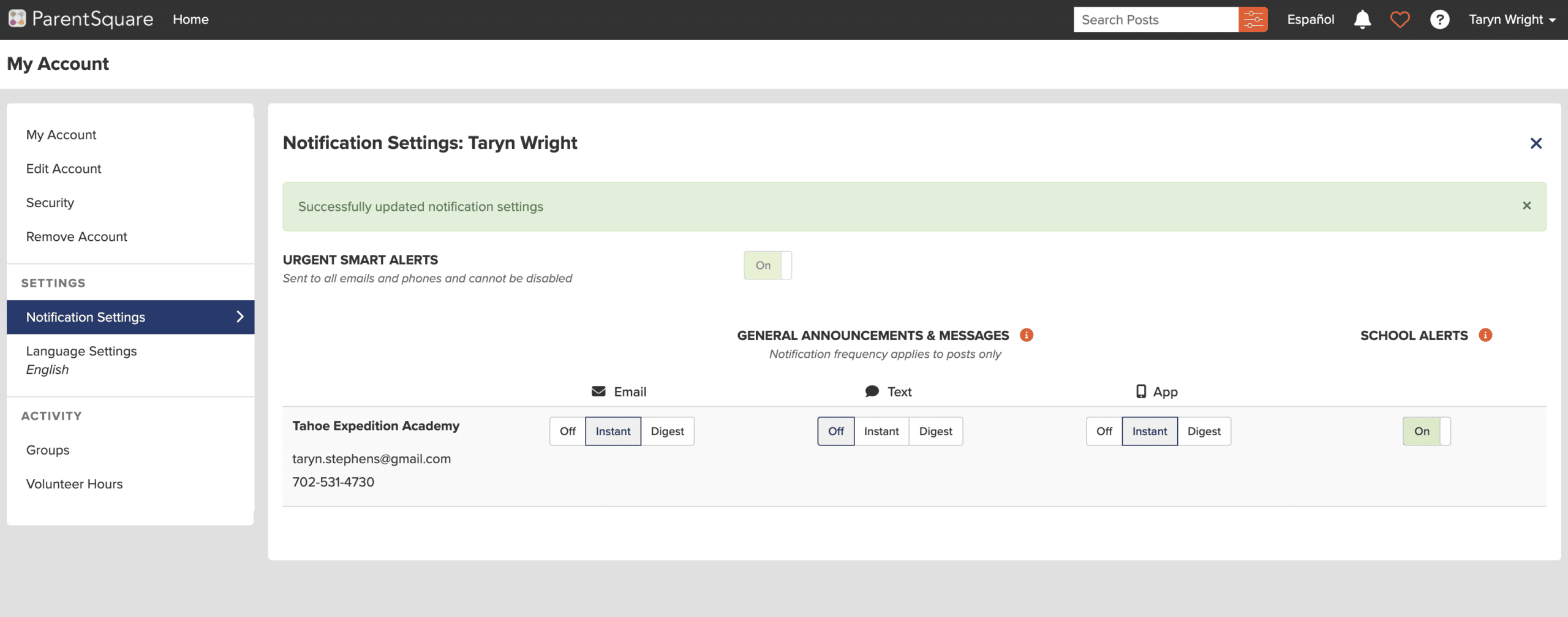Click the Notification Settings: Taryn Wright heading
The width and height of the screenshot is (1568, 617).
click(x=430, y=143)
